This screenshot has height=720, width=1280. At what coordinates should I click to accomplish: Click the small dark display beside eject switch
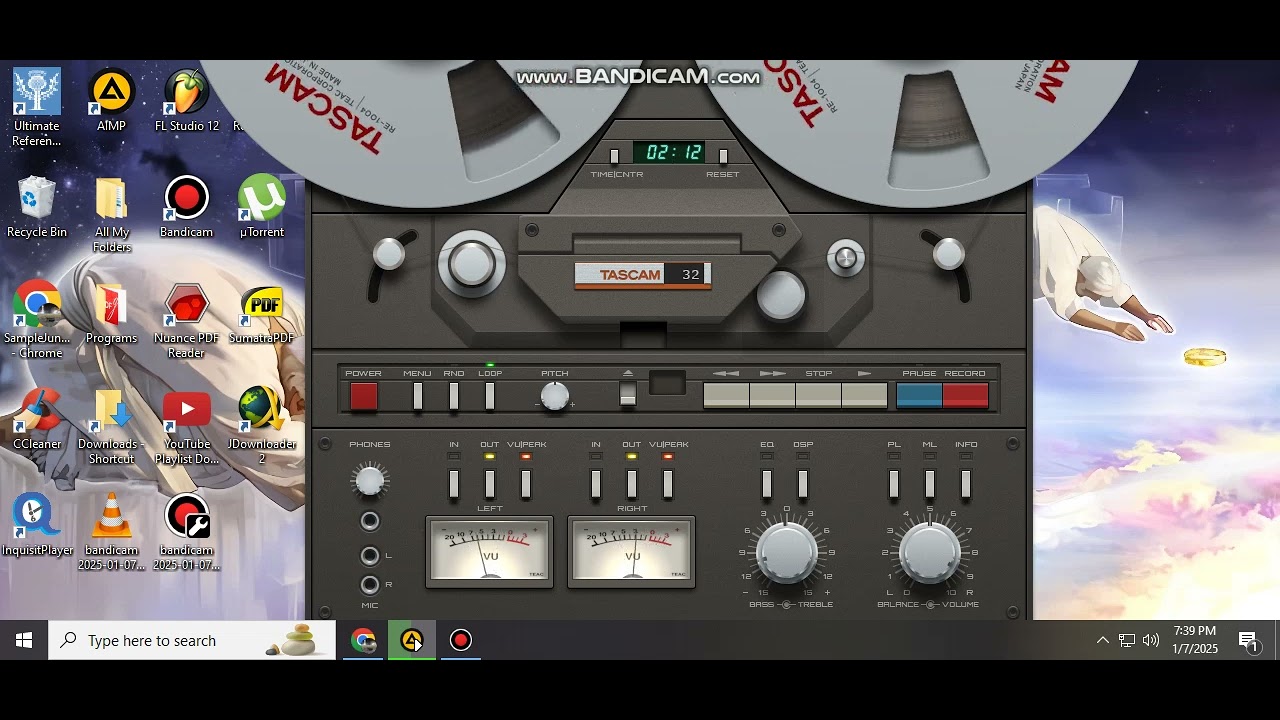coord(667,383)
